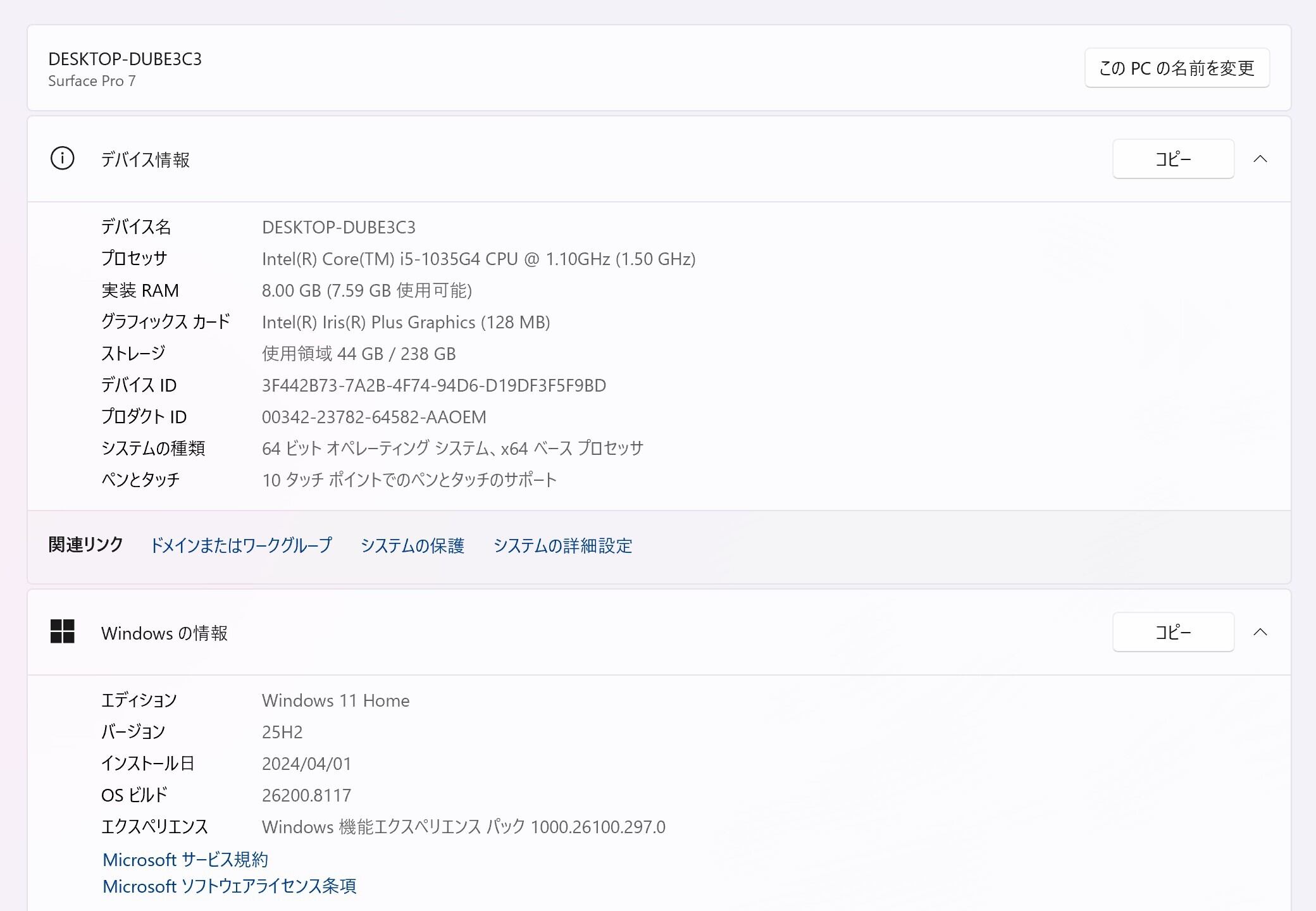Viewport: 1316px width, 911px height.
Task: Click the Windows の情報 section header
Action: [164, 633]
